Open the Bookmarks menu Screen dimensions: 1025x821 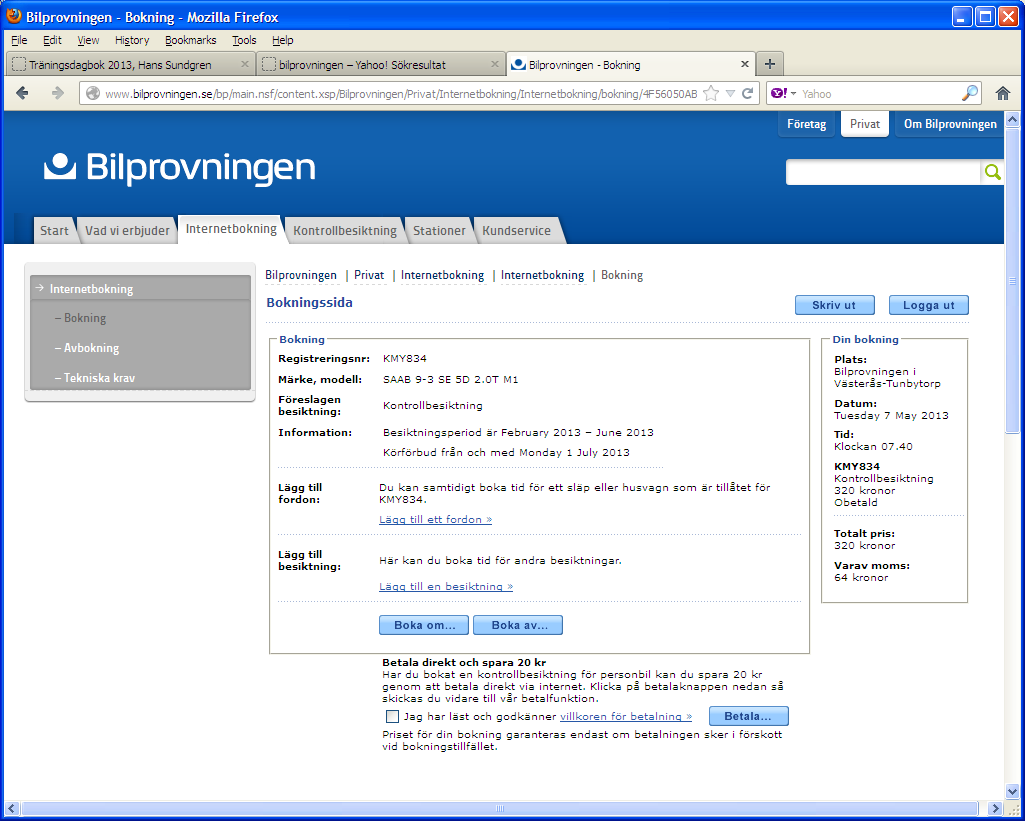(190, 40)
